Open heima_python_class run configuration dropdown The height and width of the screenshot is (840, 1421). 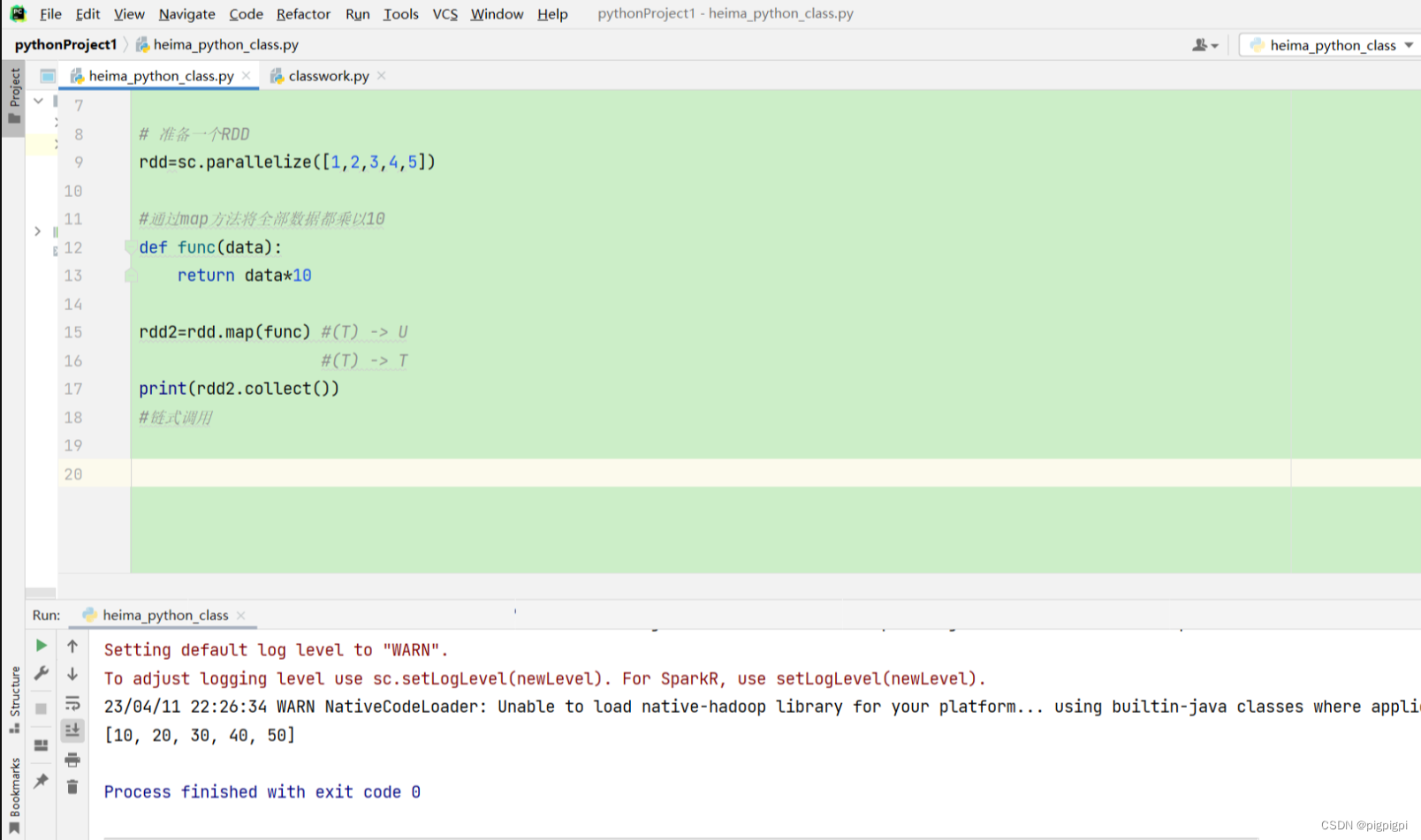pos(1332,45)
